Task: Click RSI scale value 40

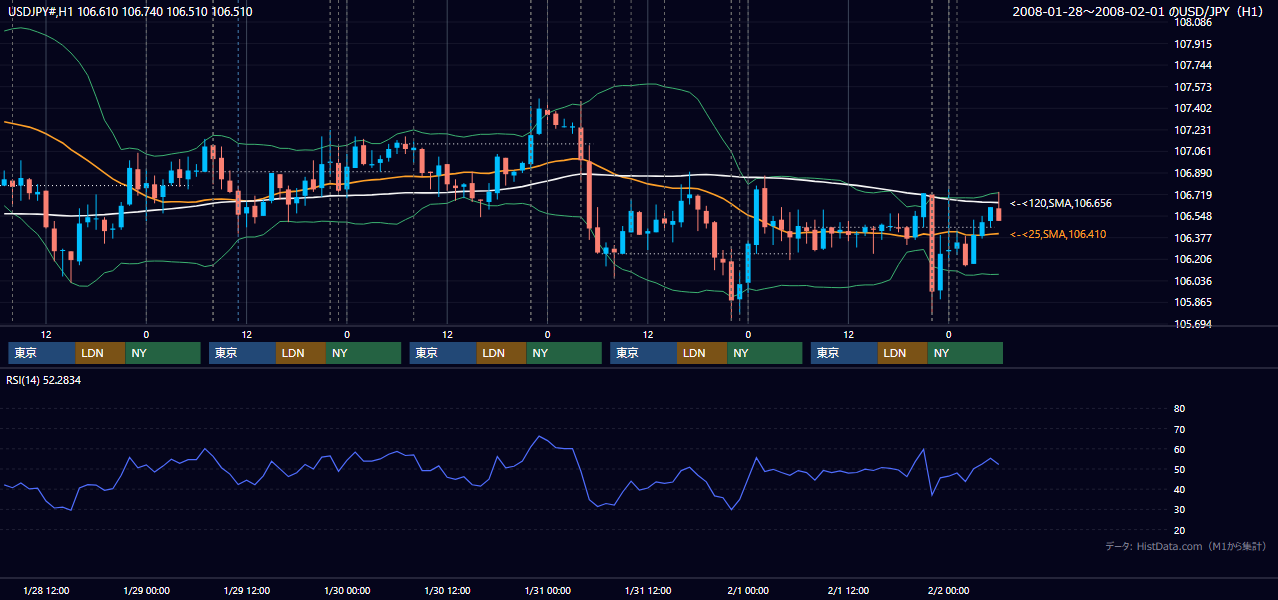Action: (x=1179, y=490)
